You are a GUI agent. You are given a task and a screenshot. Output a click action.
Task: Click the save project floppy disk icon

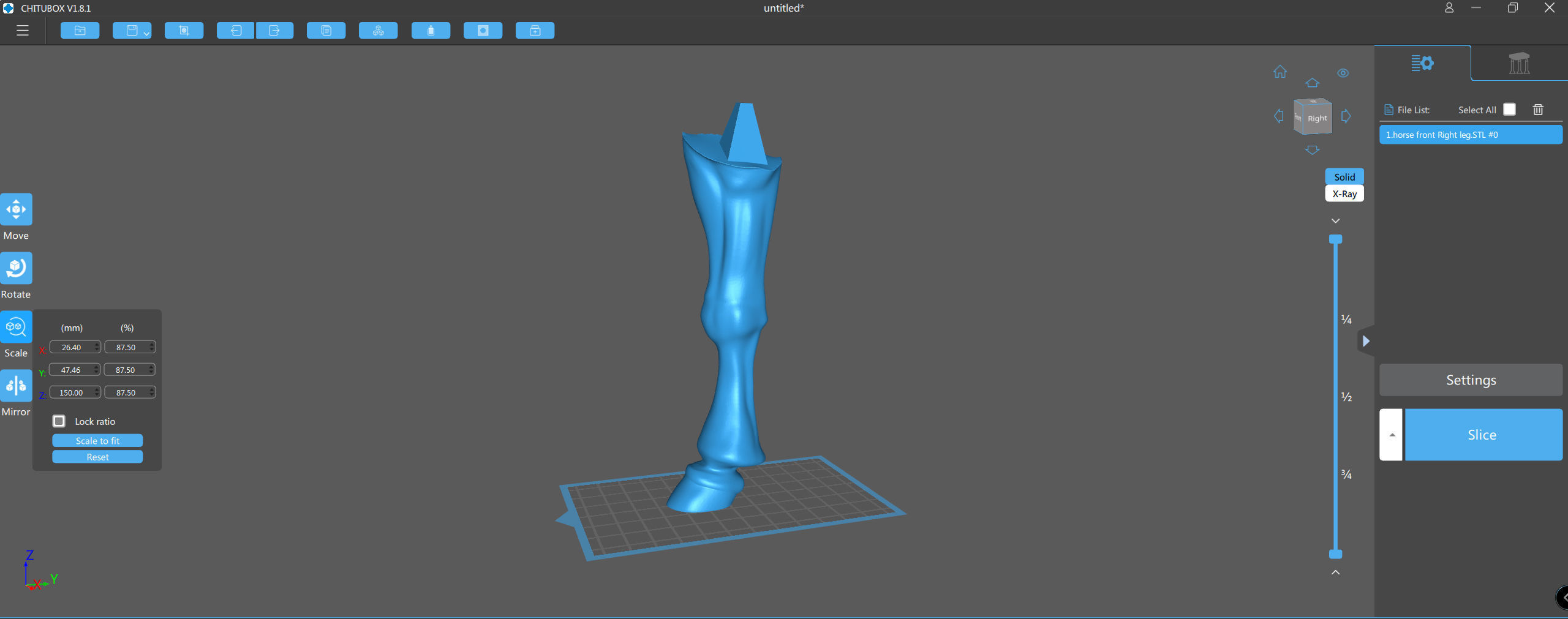(x=131, y=31)
